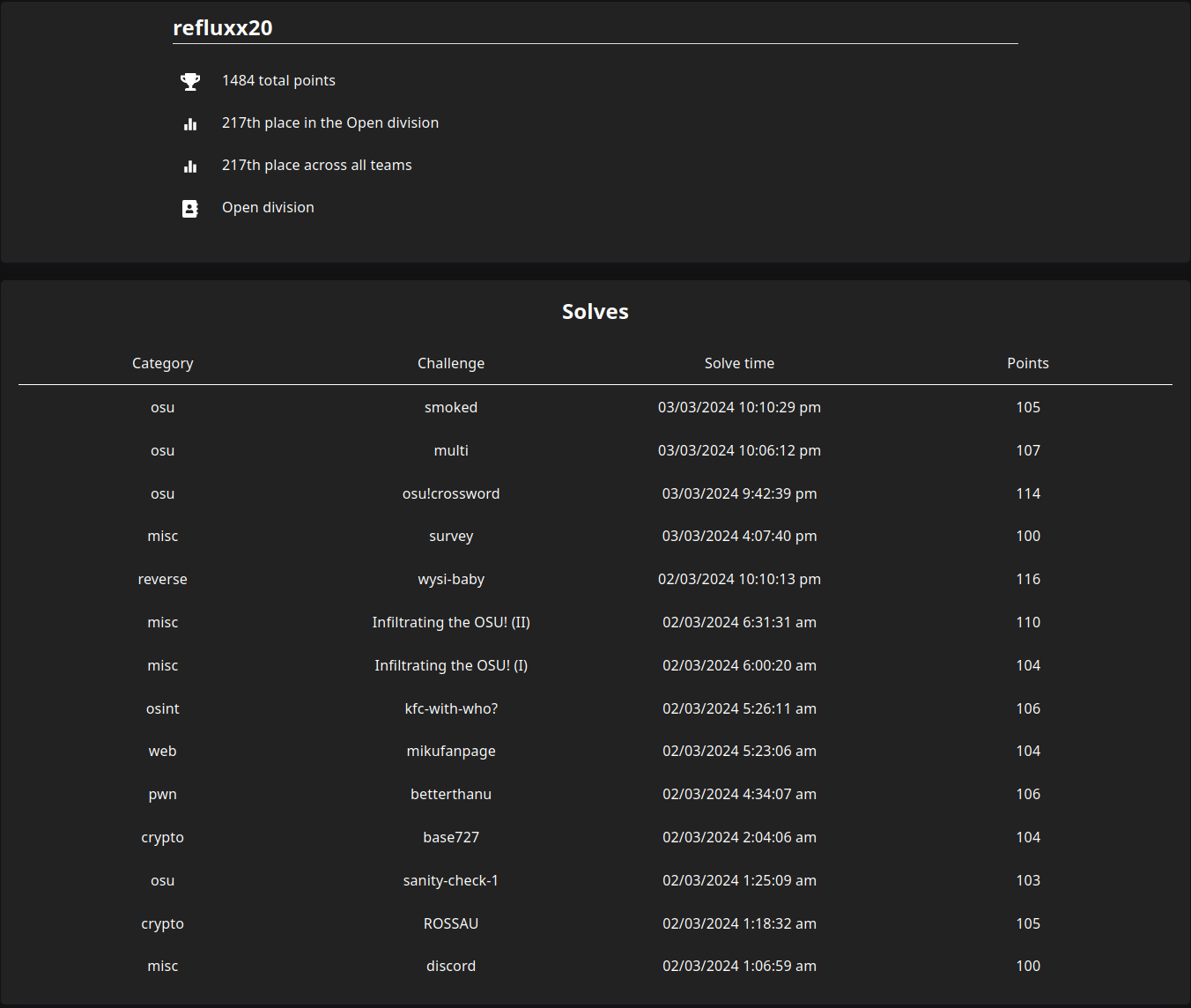The width and height of the screenshot is (1191, 1008).
Task: Click the 1484 total points text
Action: pyautogui.click(x=278, y=80)
